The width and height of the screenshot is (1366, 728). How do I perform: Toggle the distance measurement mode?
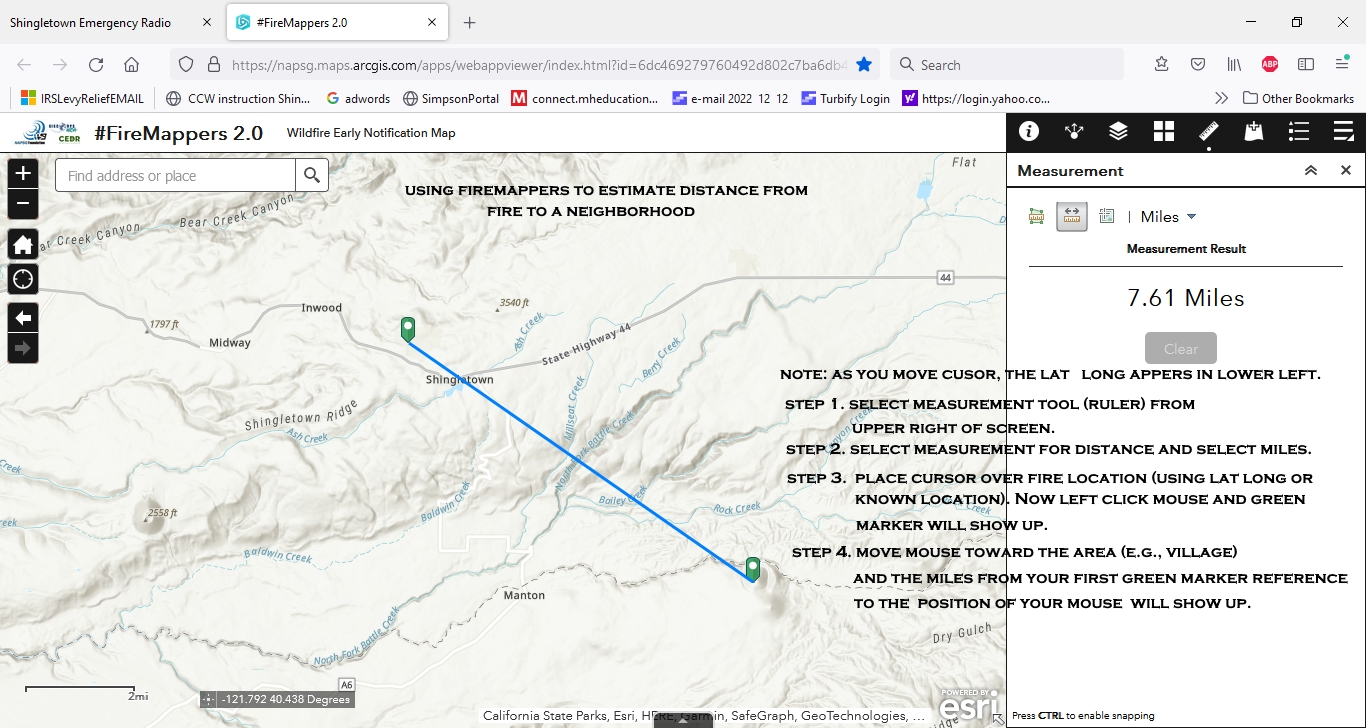pos(1071,216)
